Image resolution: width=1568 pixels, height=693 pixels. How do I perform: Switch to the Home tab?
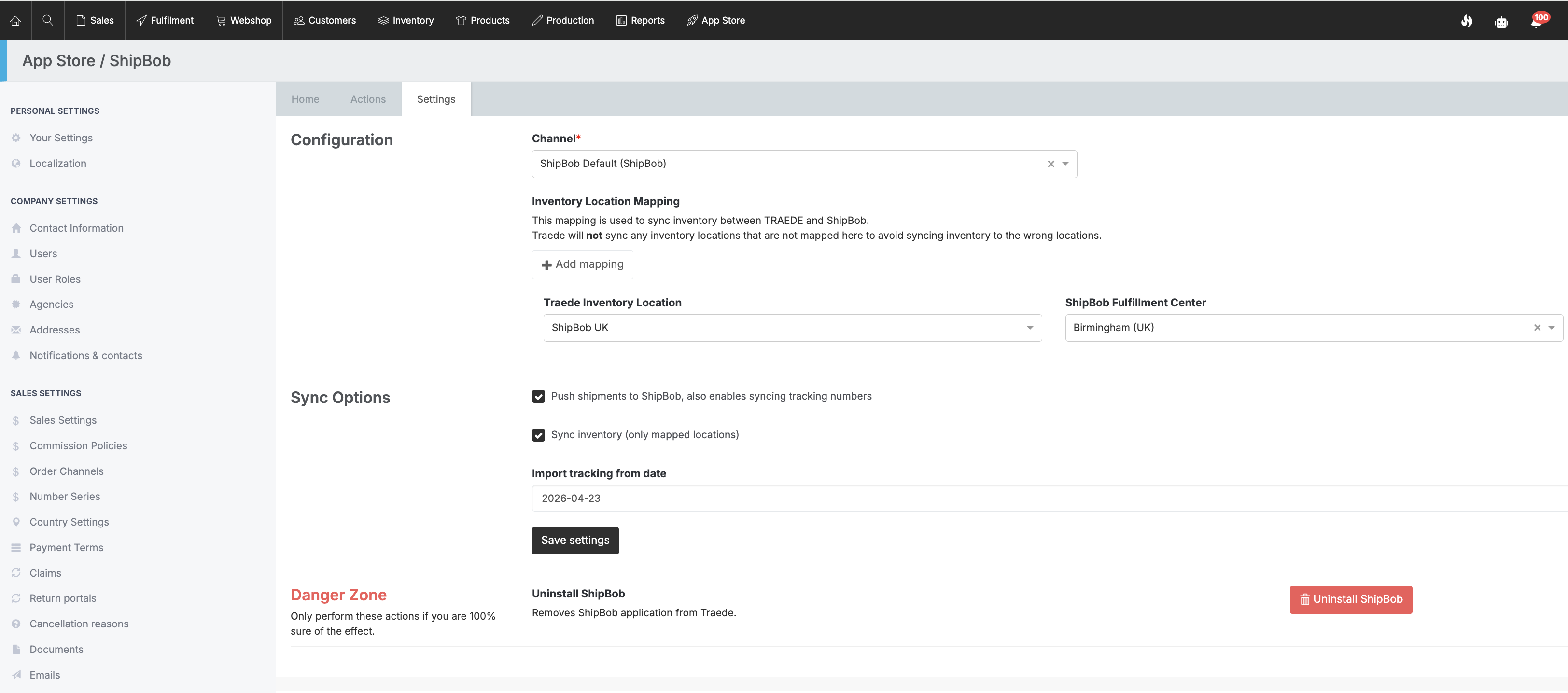coord(305,99)
